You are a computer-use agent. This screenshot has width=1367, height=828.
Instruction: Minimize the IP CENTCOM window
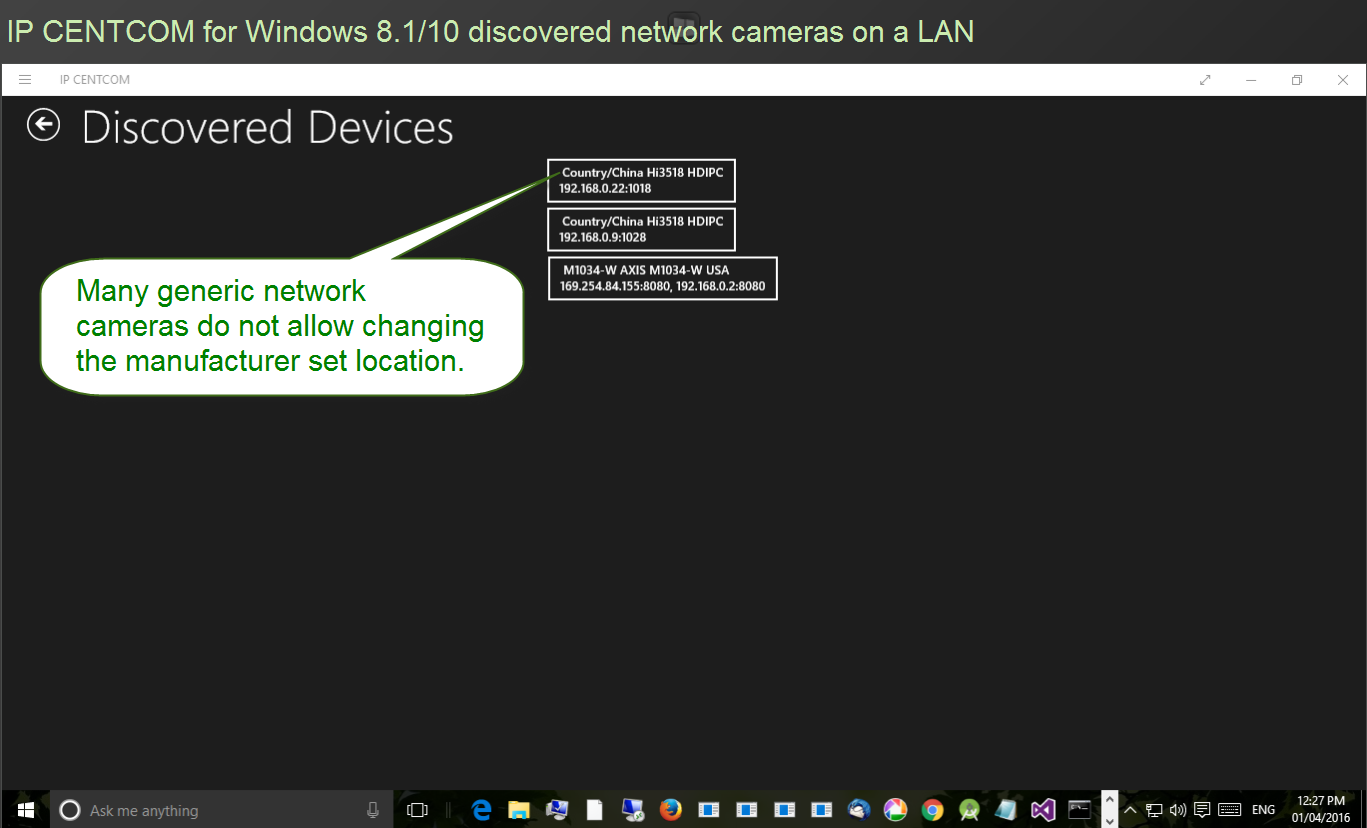pos(1251,80)
